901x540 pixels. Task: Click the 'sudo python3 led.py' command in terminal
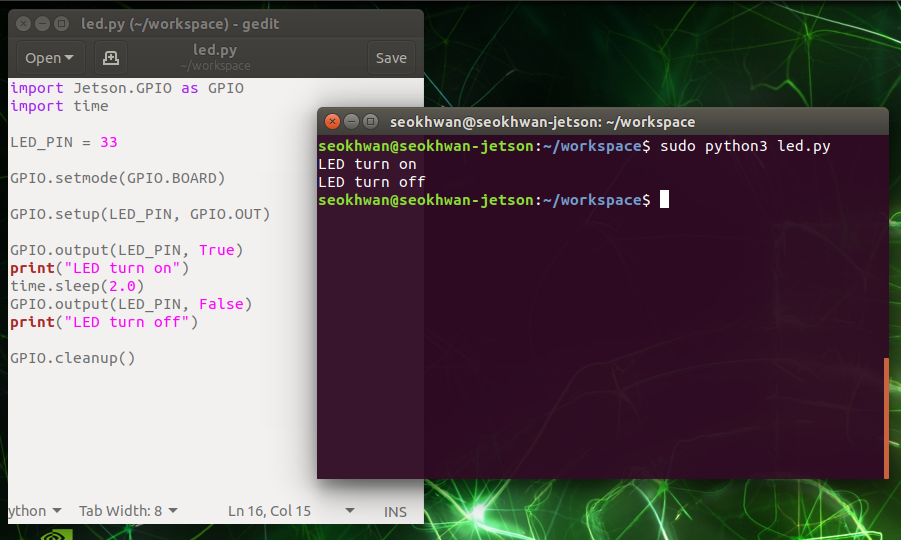click(745, 146)
